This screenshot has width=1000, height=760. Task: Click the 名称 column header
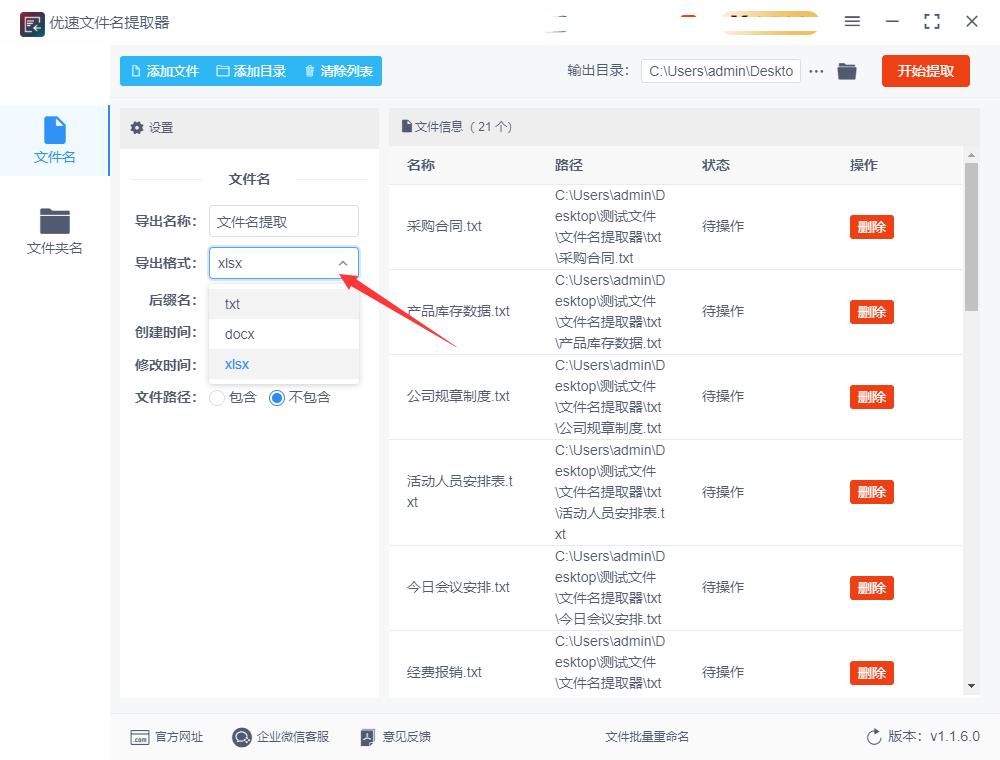tap(421, 165)
